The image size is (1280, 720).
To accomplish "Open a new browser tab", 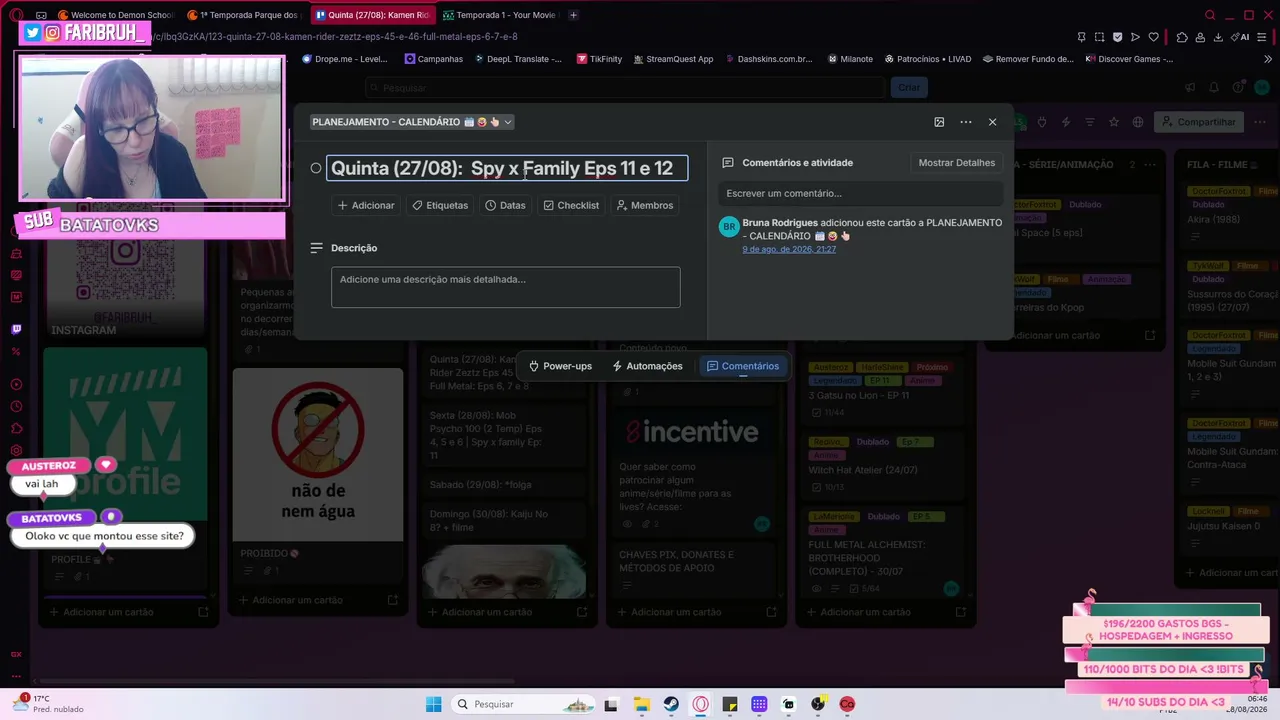I will coord(573,15).
